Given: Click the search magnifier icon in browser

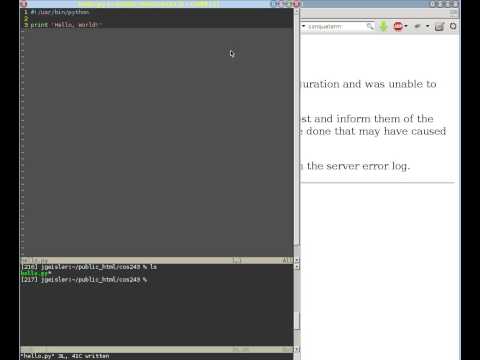Looking at the screenshot, I should (x=370, y=26).
